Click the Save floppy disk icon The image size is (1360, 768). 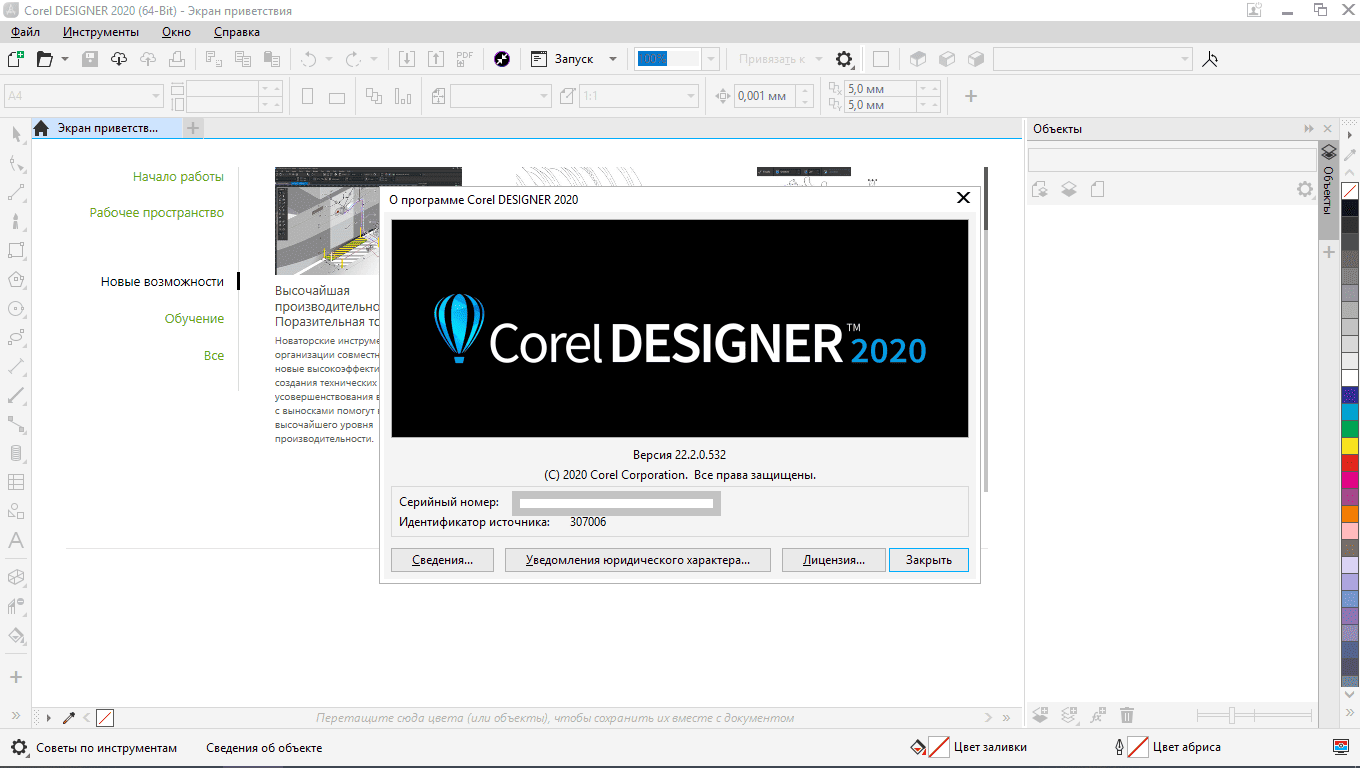pyautogui.click(x=90, y=59)
